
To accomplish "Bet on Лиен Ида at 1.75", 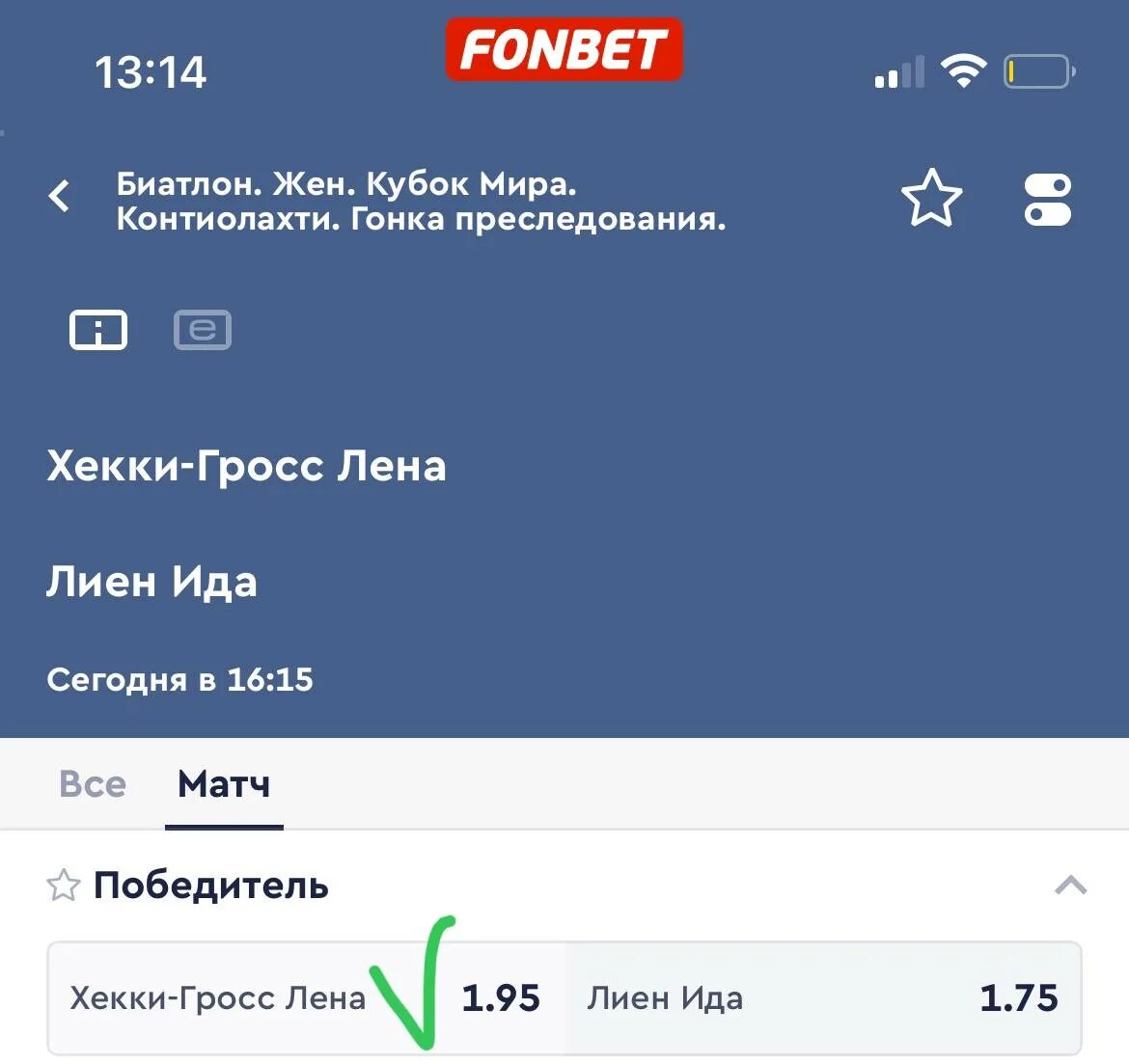I will coord(823,997).
